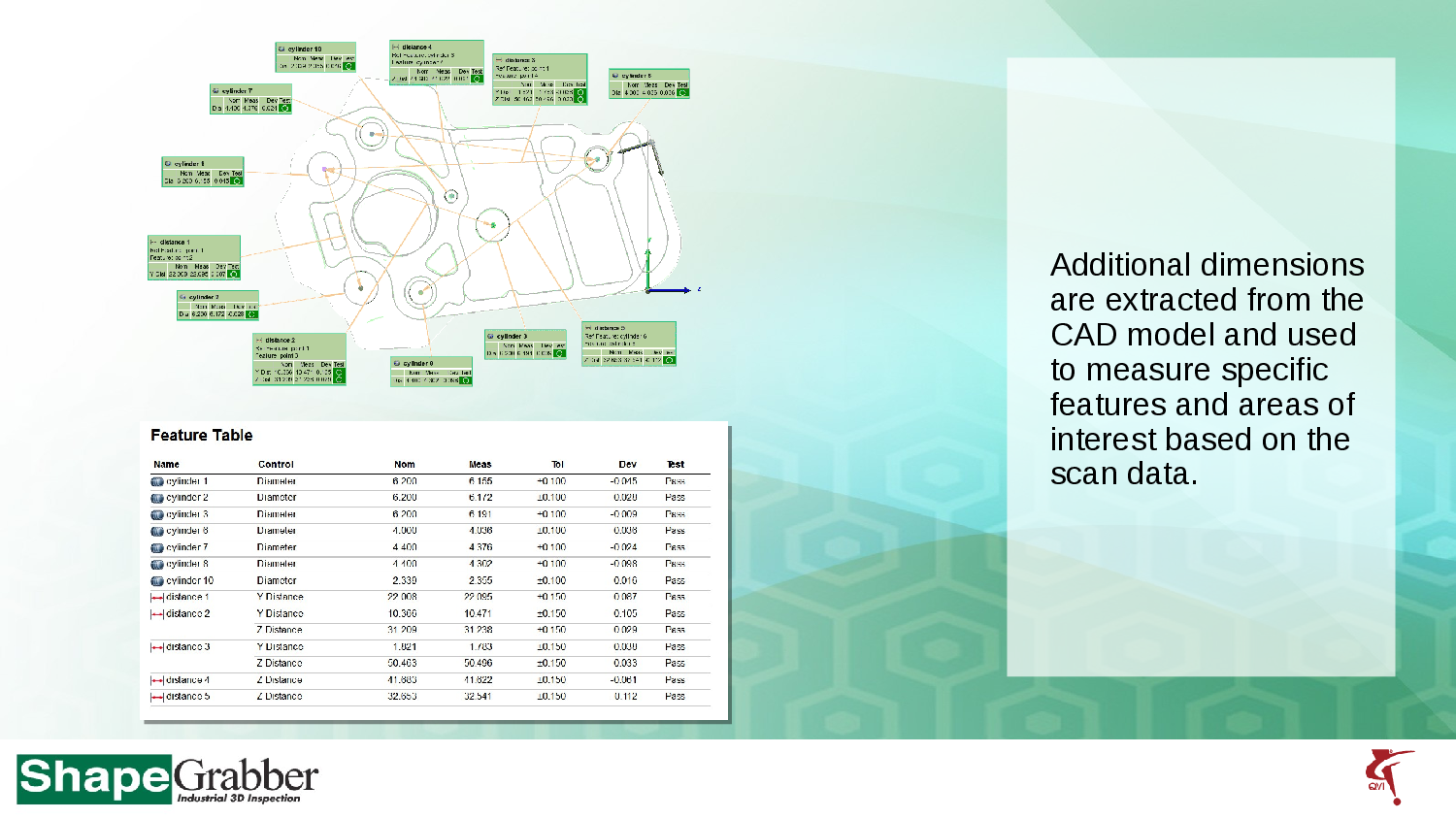Click the cylinder 10 row icon

click(157, 580)
